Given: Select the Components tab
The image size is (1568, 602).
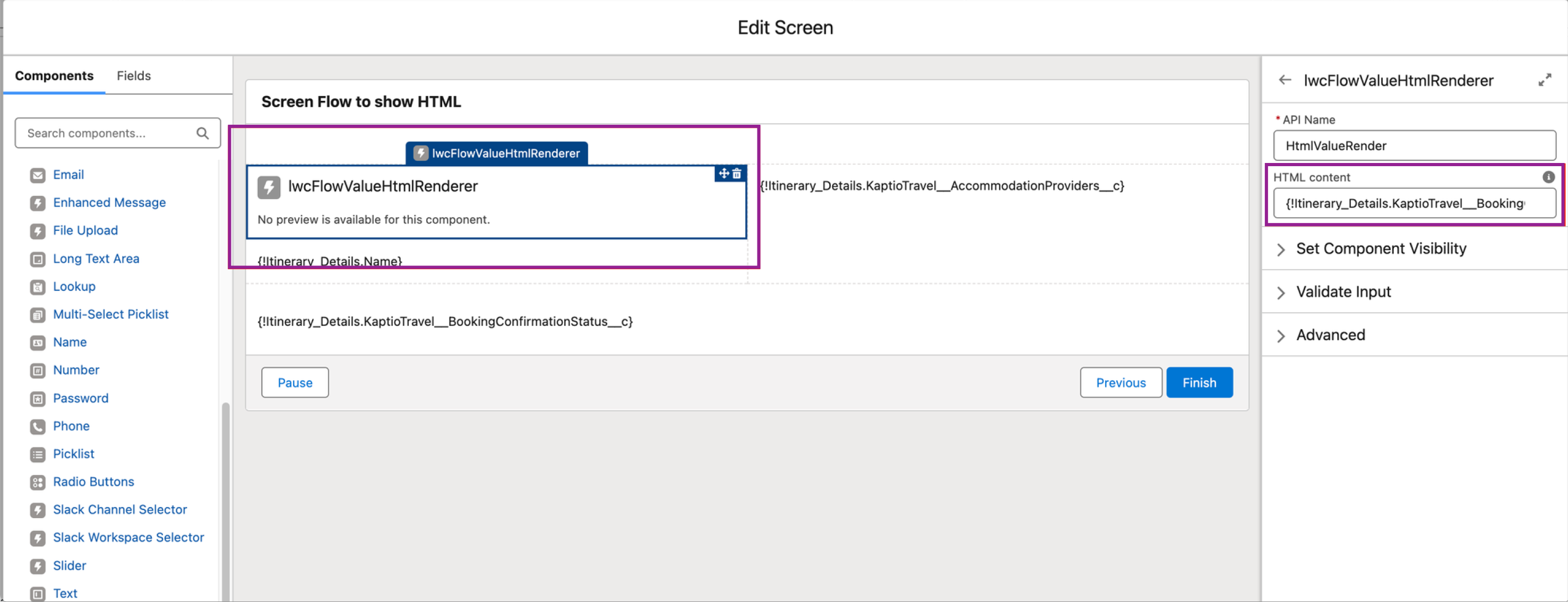Looking at the screenshot, I should coord(54,75).
